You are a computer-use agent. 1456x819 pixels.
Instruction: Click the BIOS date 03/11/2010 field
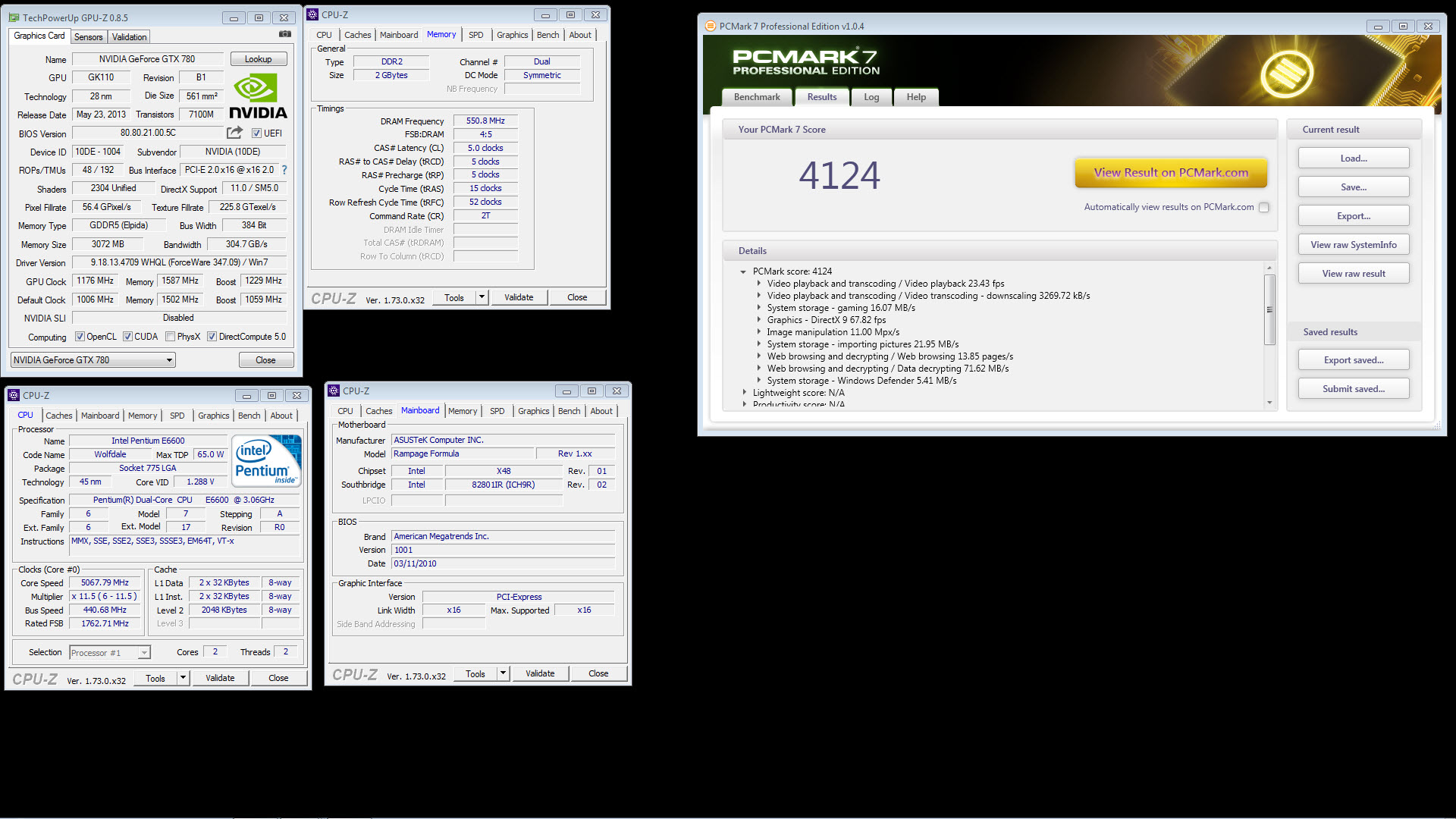[x=503, y=564]
